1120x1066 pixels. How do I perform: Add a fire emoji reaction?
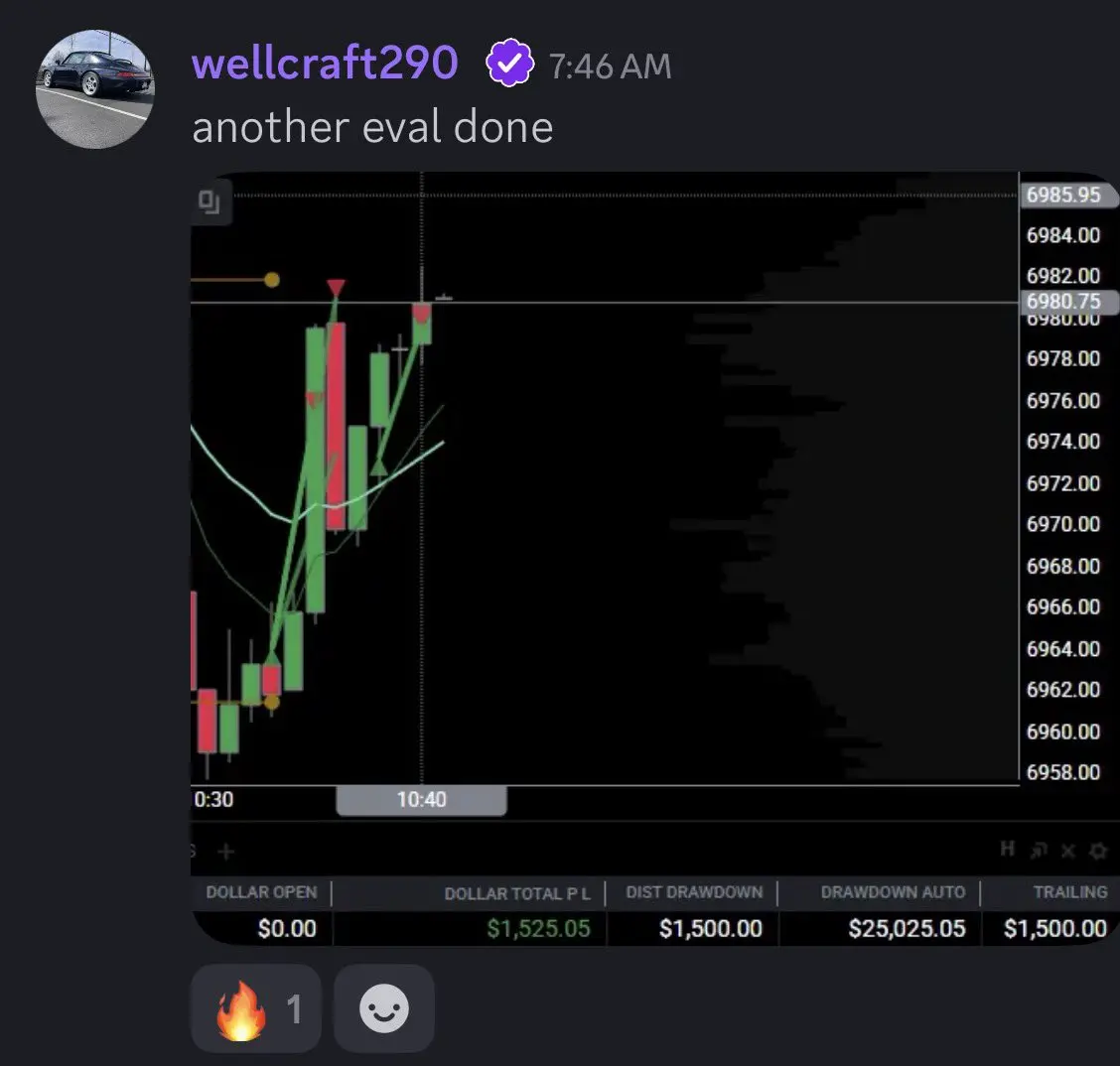256,1008
